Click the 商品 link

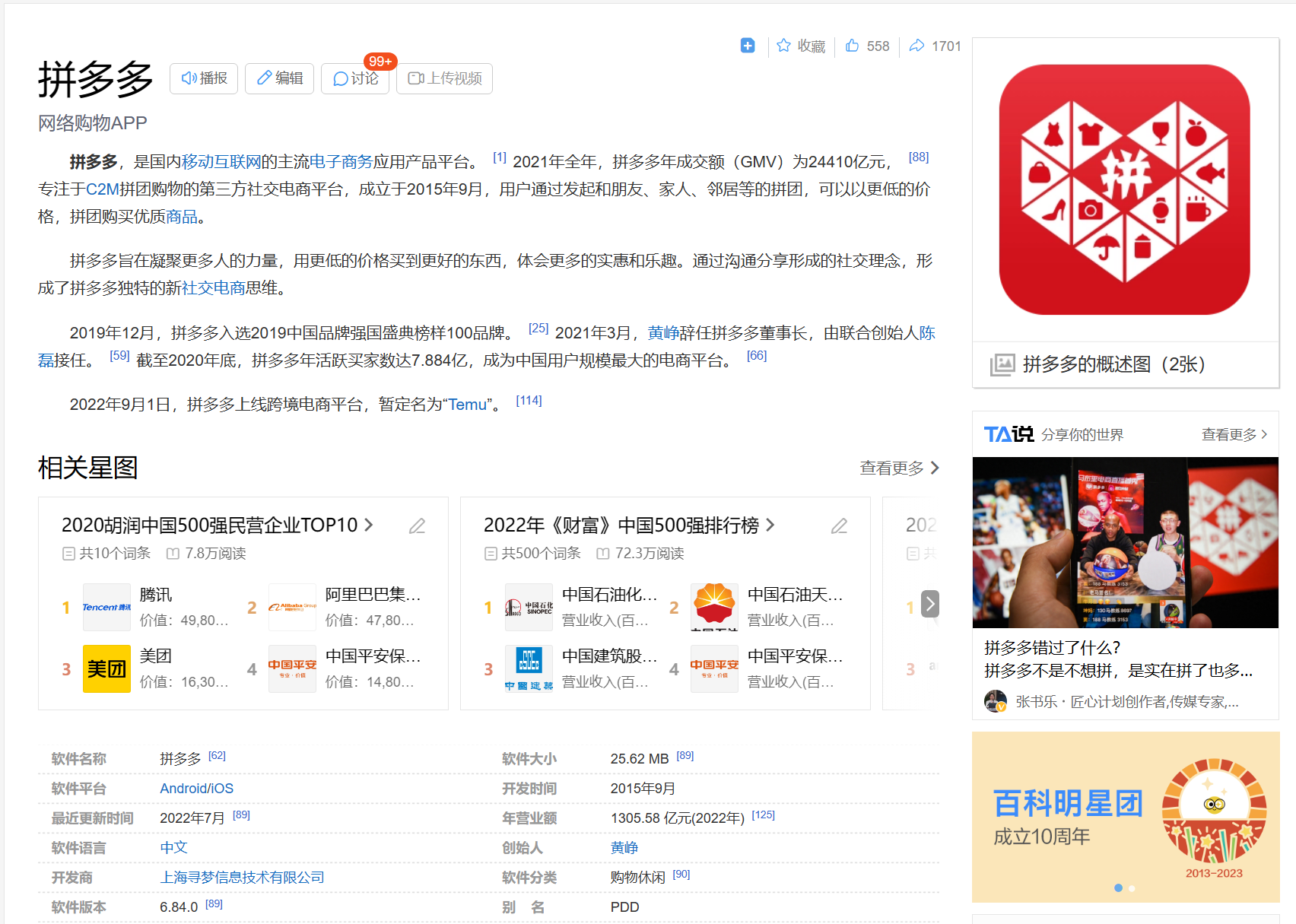click(182, 217)
